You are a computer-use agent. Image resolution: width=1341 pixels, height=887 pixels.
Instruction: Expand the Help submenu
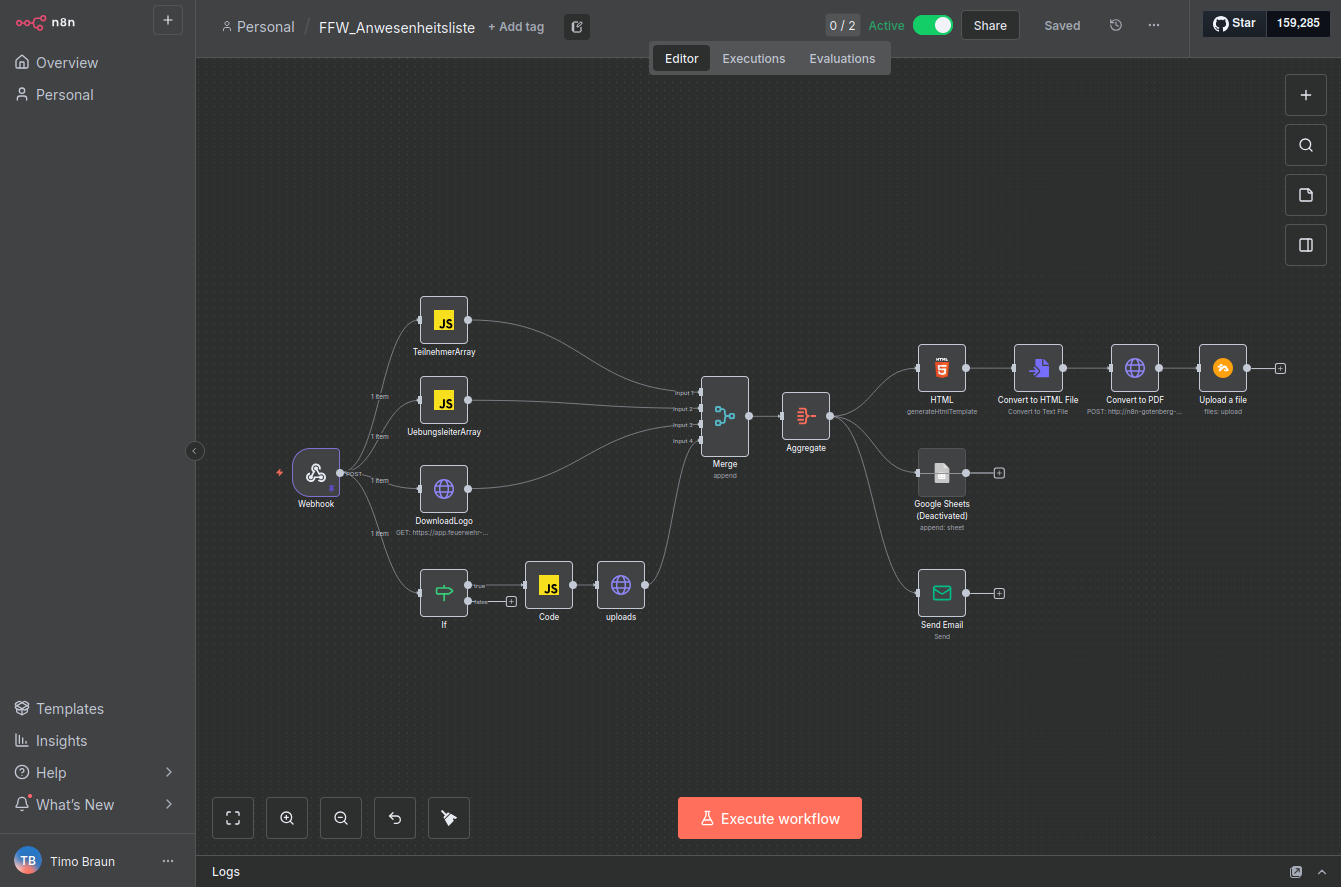click(168, 772)
